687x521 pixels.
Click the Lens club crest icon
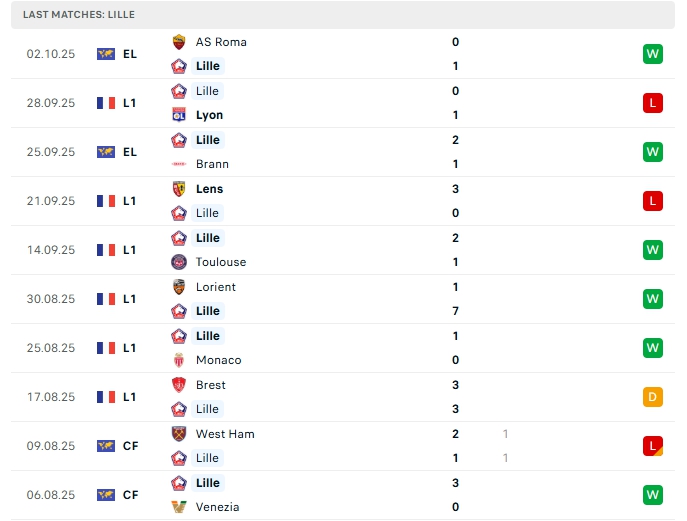[179, 189]
